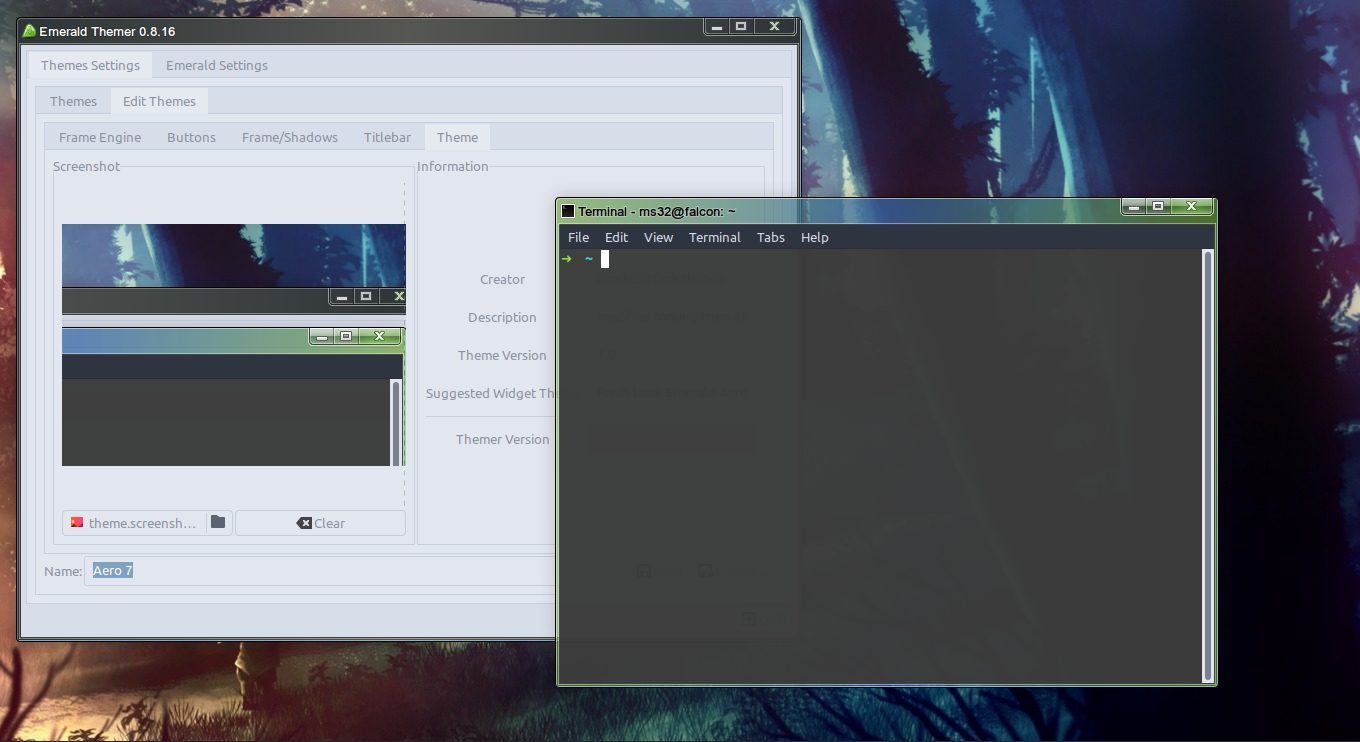This screenshot has width=1360, height=742.
Task: Click the red image icon on theme.screenshot button
Action: click(76, 522)
